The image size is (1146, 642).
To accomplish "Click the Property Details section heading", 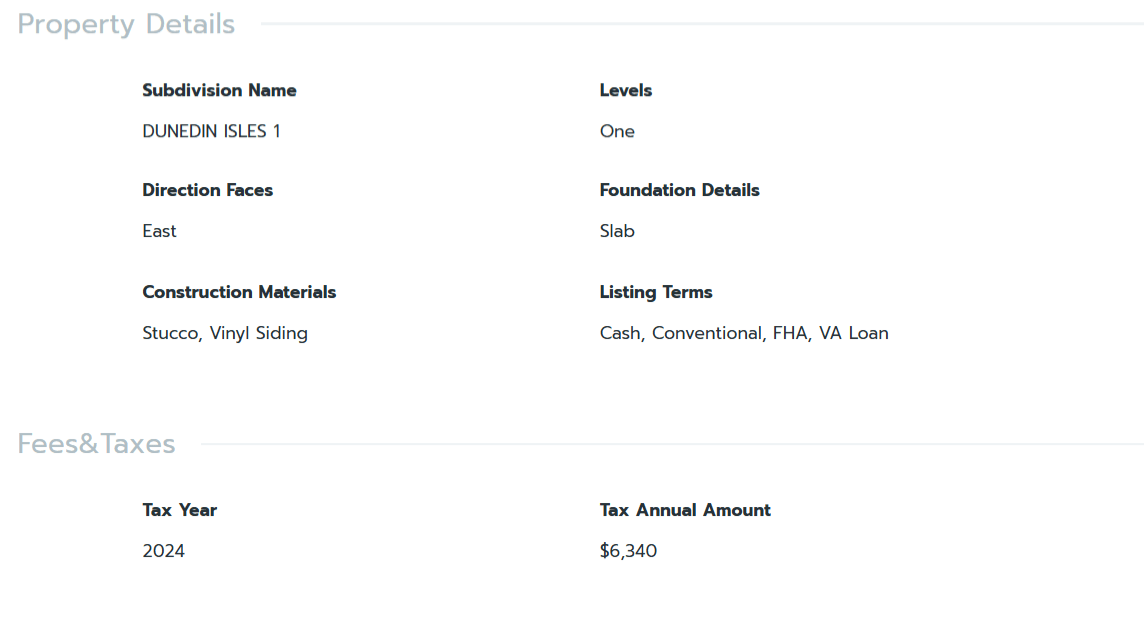I will (126, 24).
